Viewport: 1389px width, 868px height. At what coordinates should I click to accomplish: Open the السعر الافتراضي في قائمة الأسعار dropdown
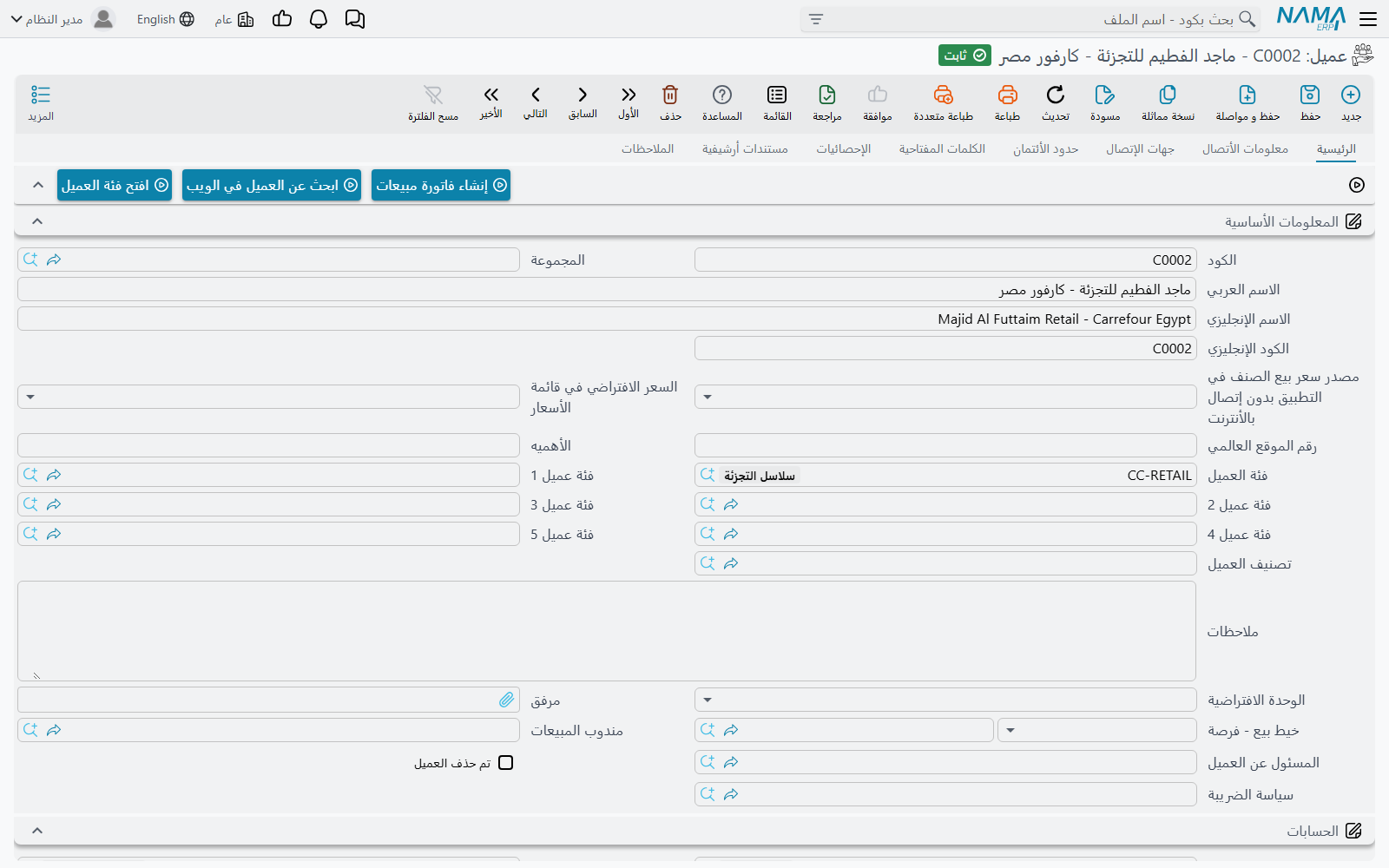(30, 397)
